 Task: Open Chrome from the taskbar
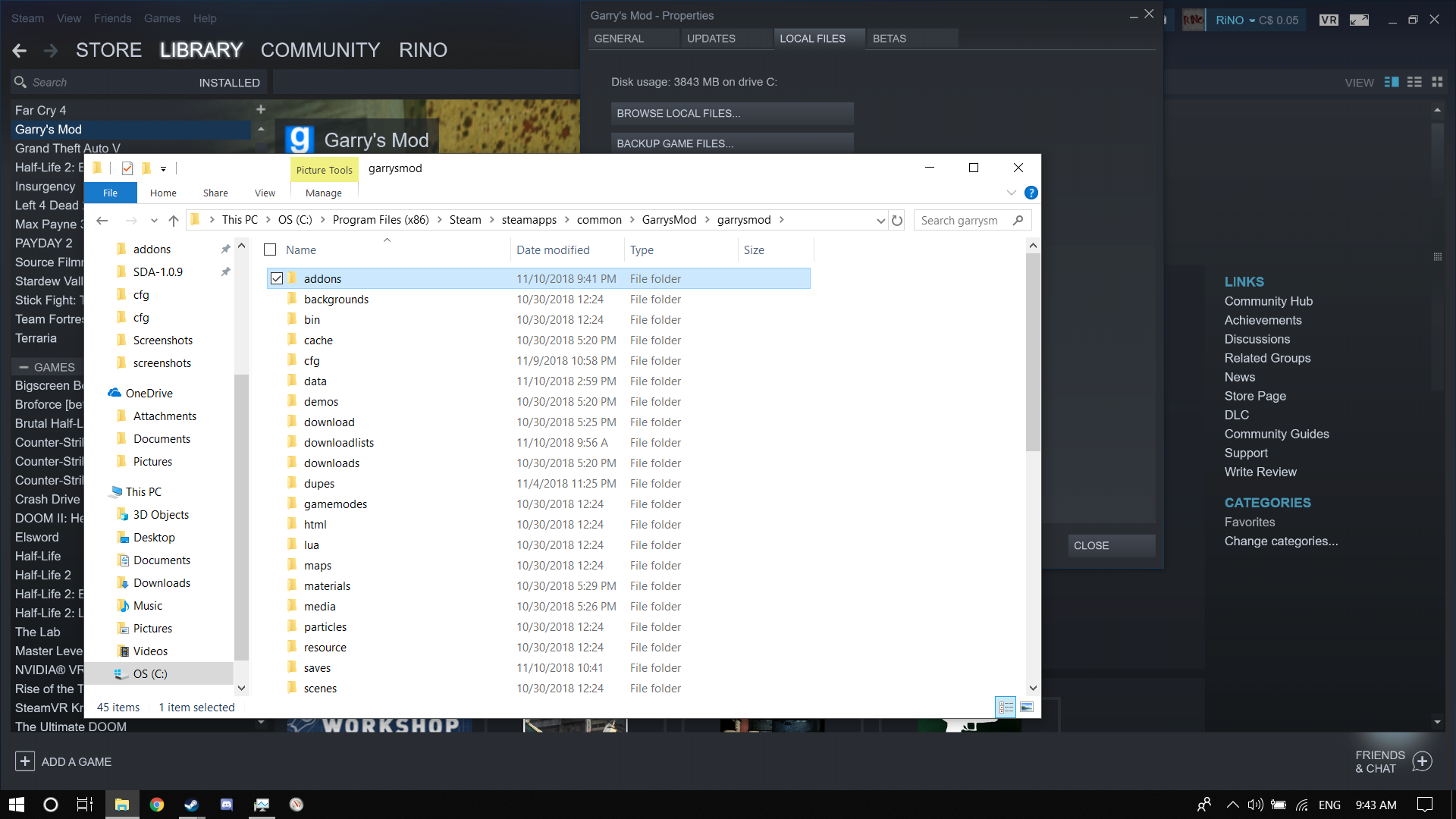point(157,805)
